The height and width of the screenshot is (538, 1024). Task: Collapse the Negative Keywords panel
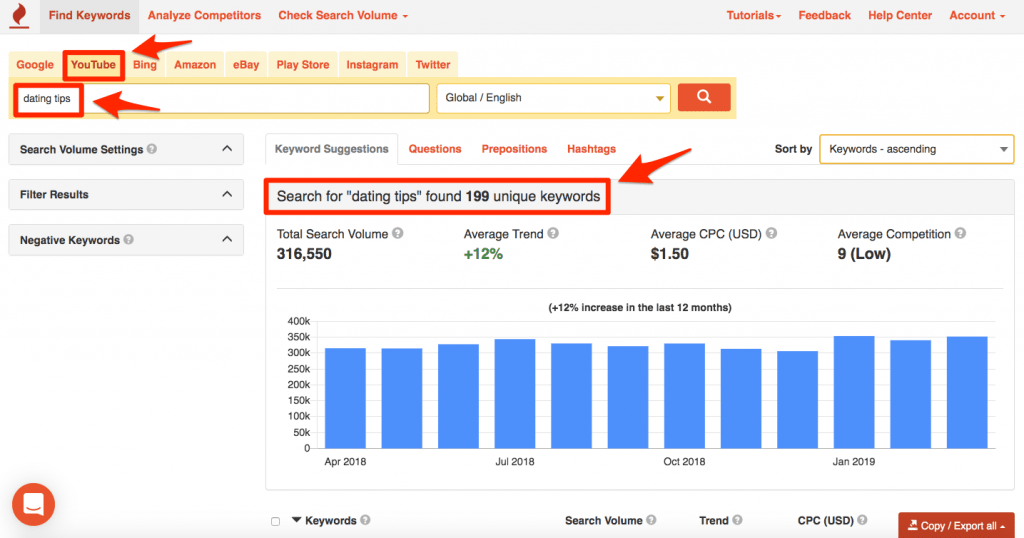click(x=227, y=240)
